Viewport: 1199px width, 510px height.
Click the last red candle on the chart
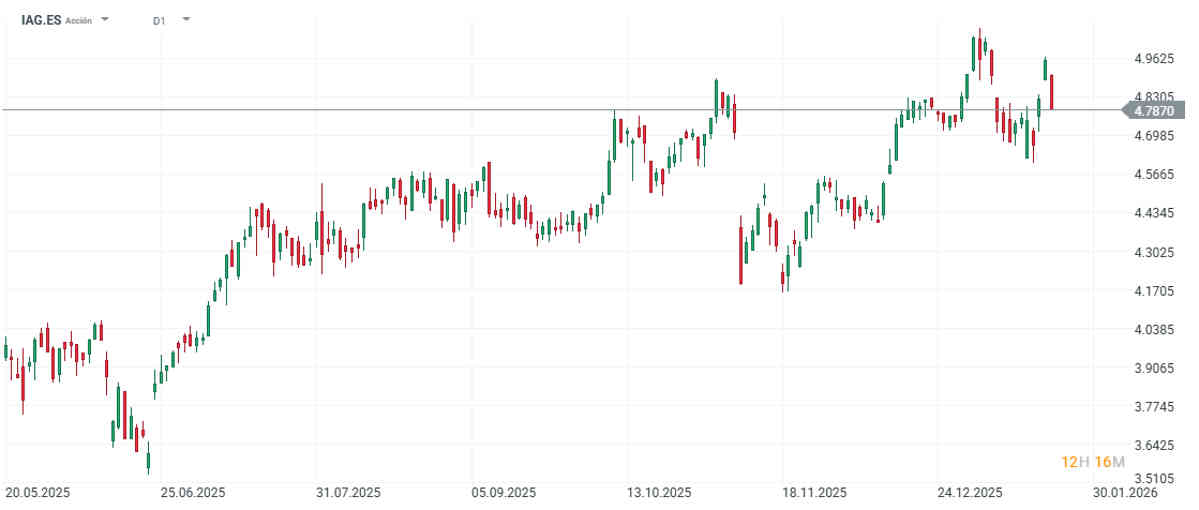coord(1052,91)
